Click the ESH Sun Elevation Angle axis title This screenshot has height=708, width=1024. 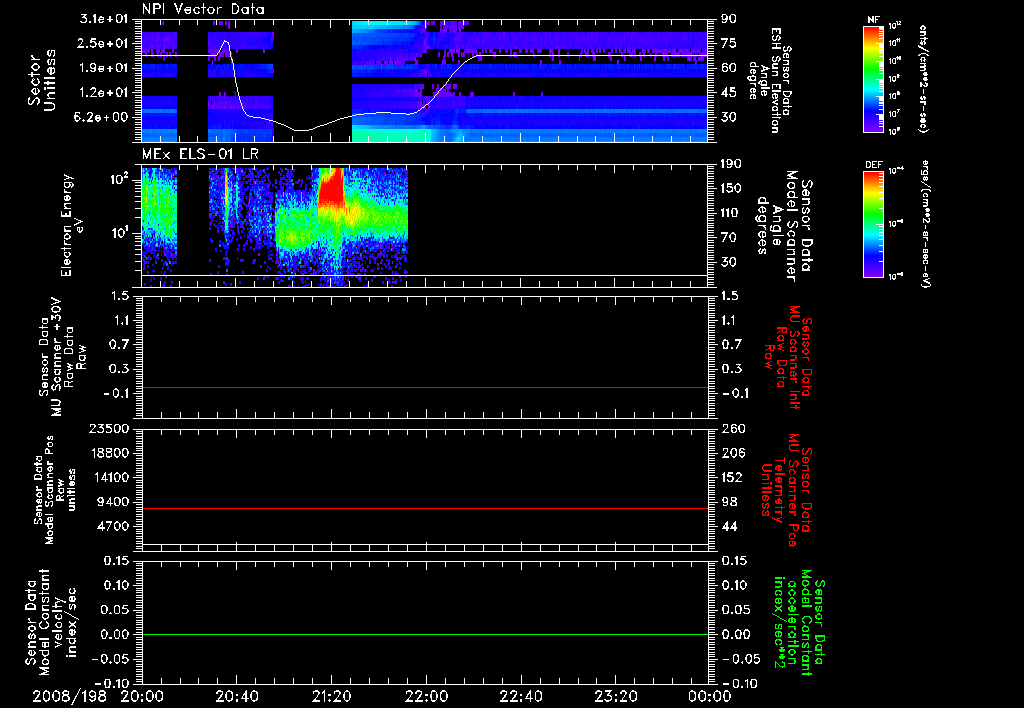click(x=770, y=80)
